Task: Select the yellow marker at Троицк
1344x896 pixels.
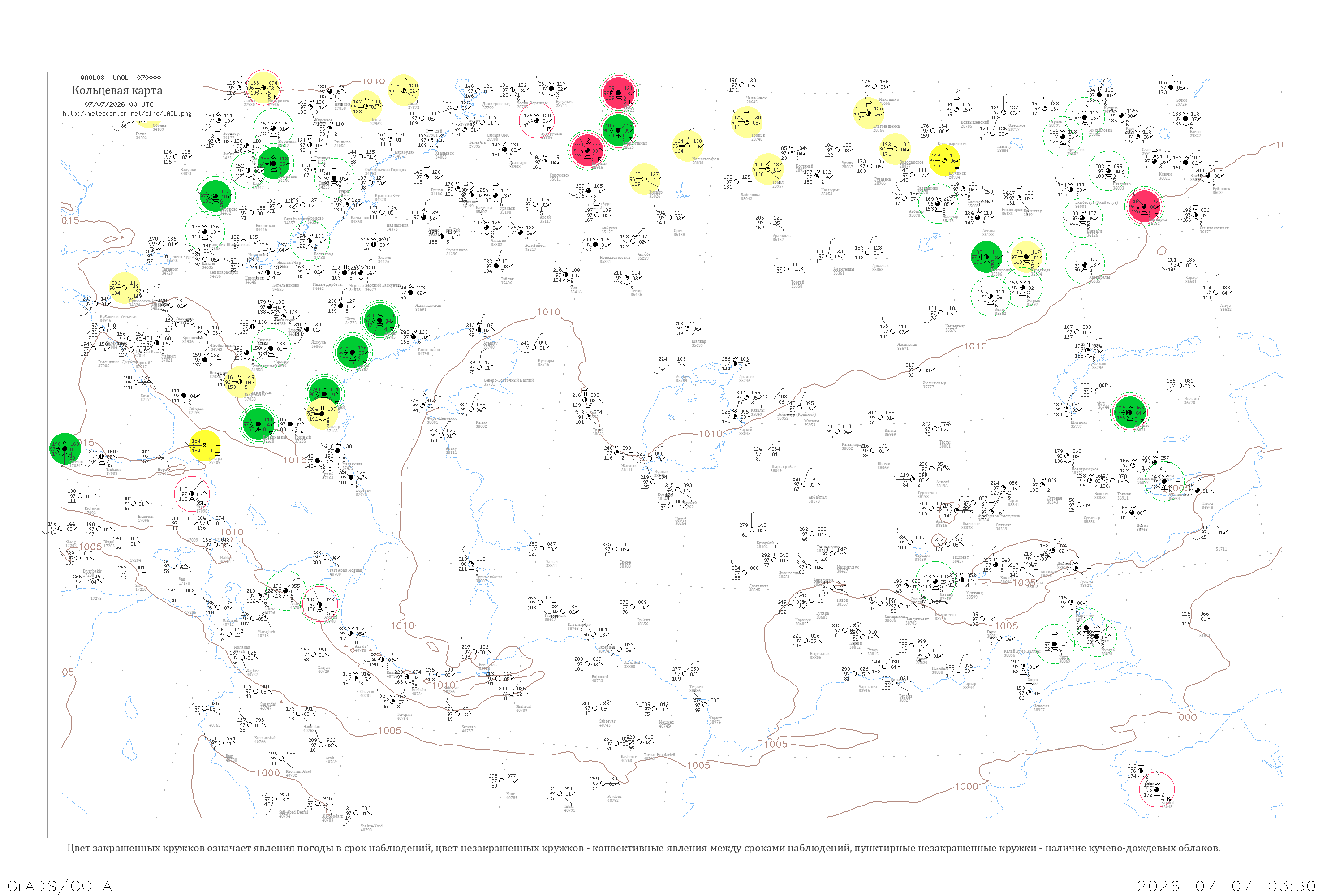Action: 747,122
